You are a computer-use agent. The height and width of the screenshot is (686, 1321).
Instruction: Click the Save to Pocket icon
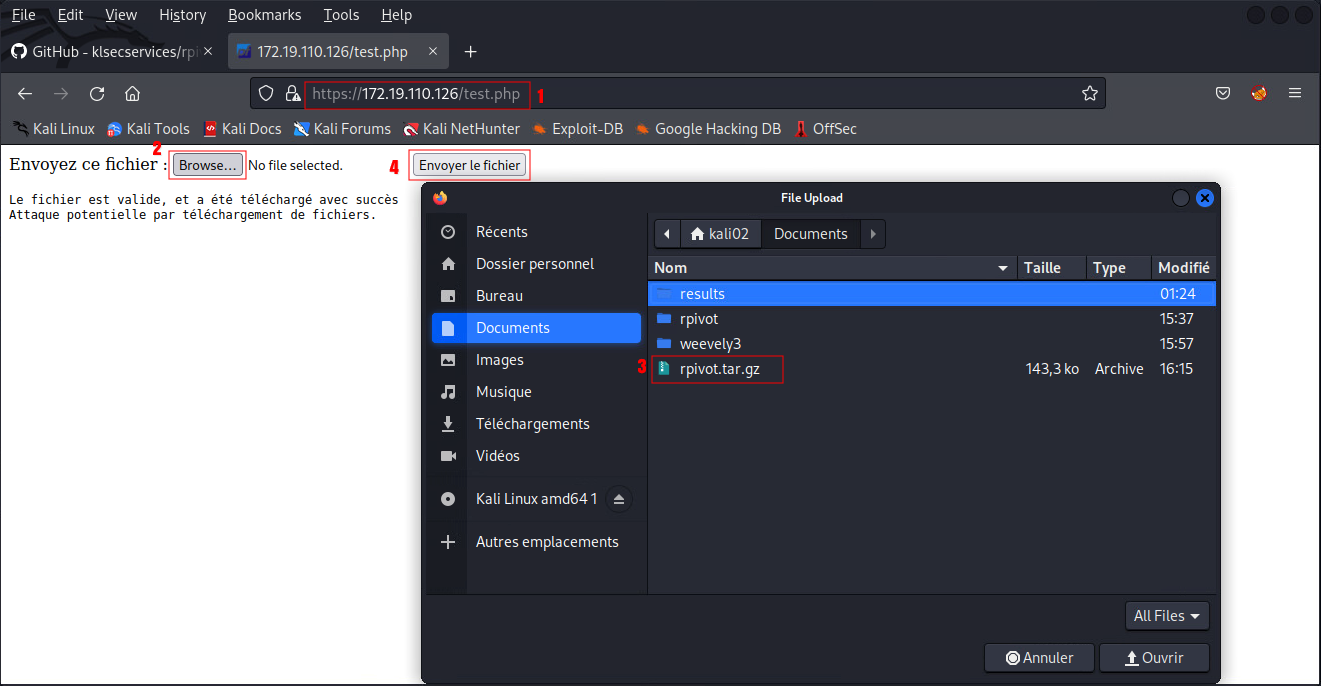1223,94
